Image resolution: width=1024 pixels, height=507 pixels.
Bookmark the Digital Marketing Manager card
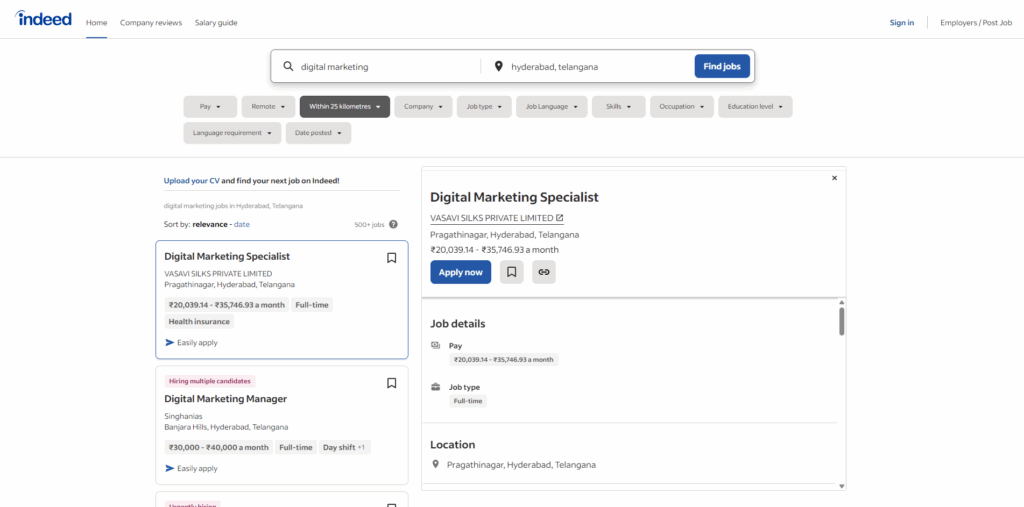[391, 384]
